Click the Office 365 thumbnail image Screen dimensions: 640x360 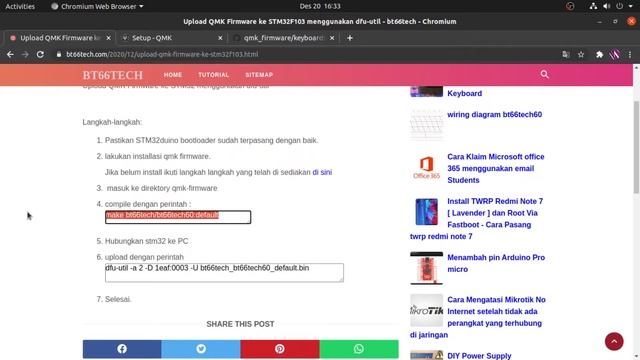pos(427,167)
